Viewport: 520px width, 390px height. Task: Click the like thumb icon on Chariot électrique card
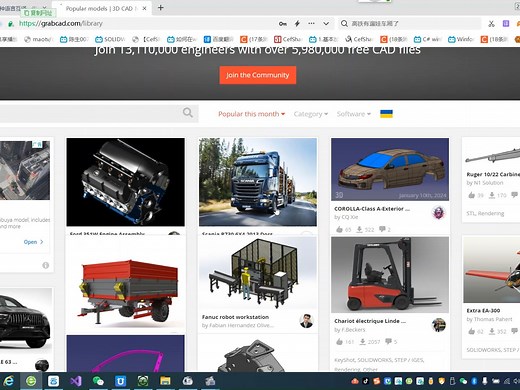(339, 342)
